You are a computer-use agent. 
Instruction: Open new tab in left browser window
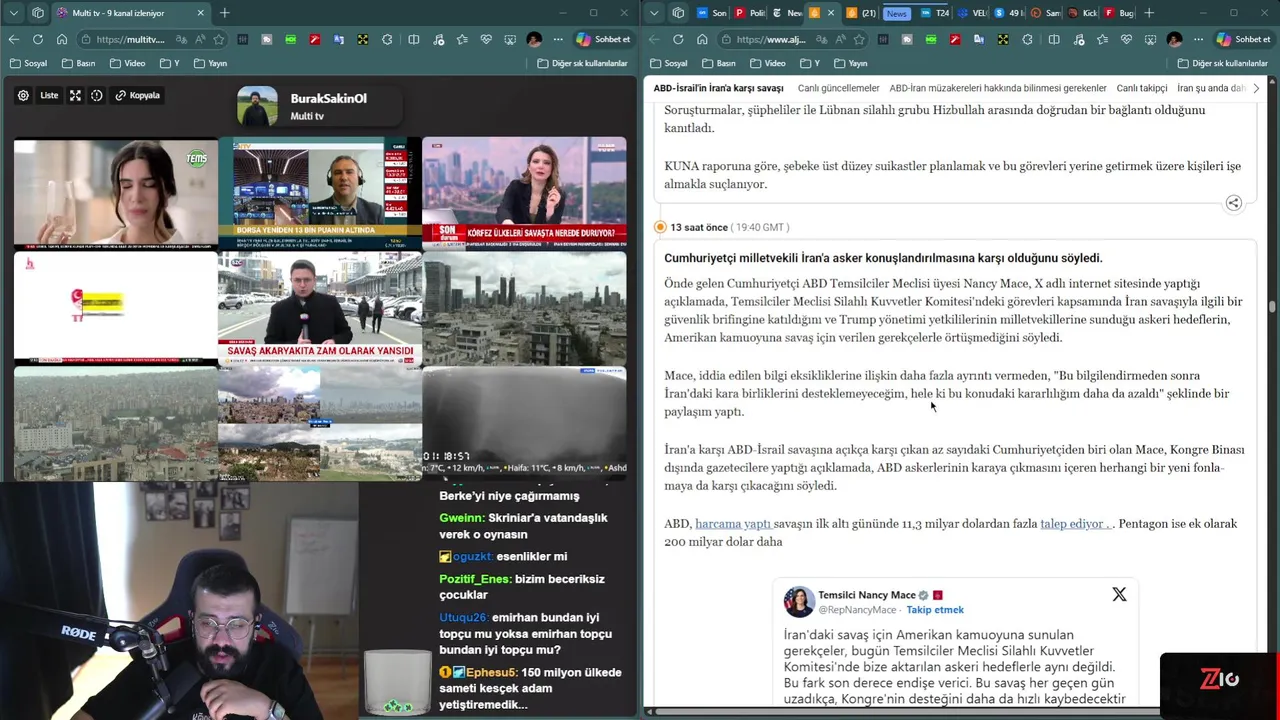click(x=224, y=13)
